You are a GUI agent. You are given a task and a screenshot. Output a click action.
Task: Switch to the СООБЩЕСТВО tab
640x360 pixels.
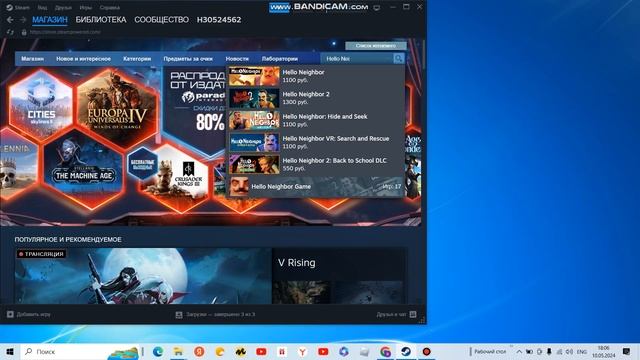point(162,20)
